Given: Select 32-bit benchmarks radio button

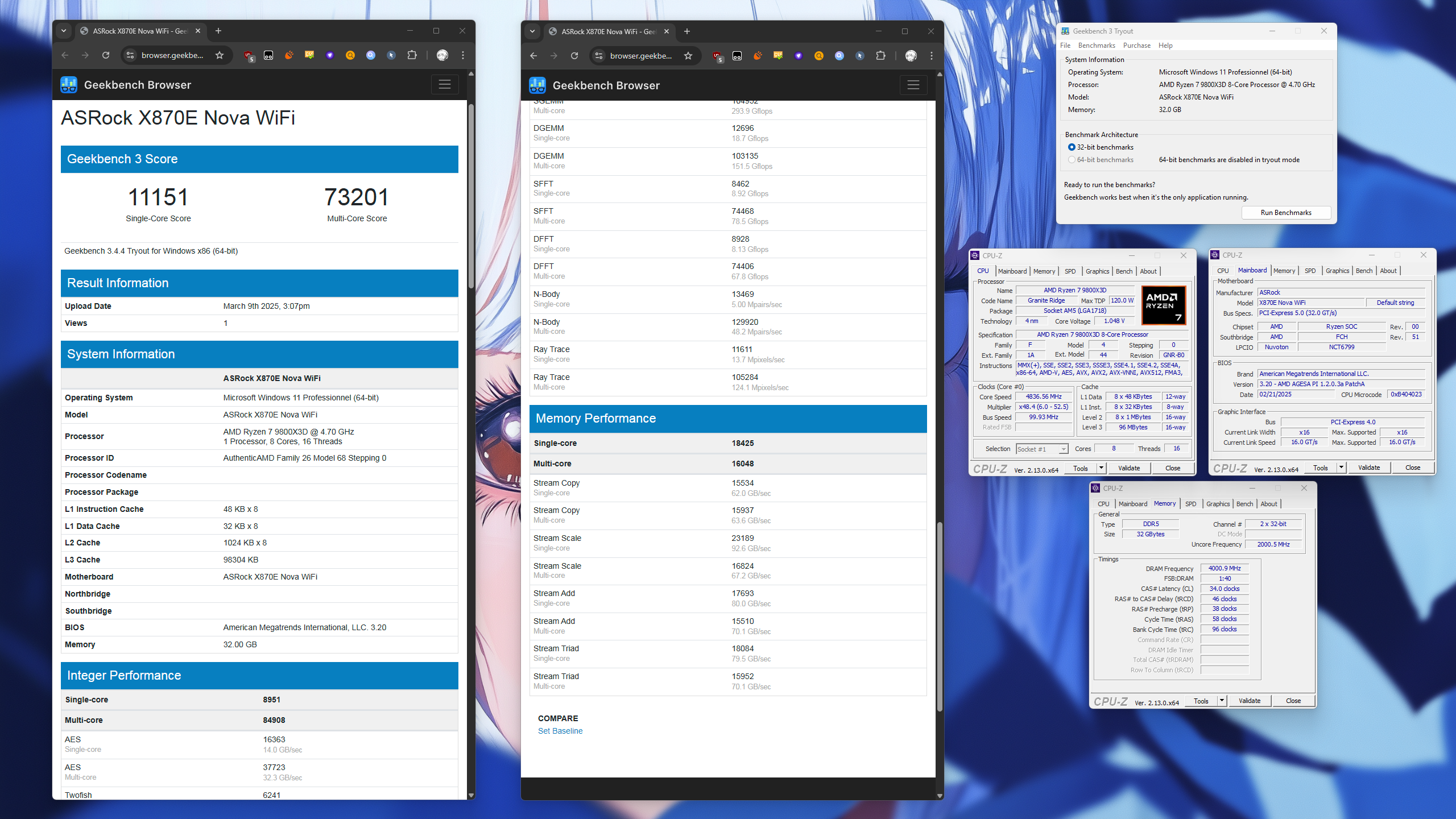Looking at the screenshot, I should [x=1072, y=147].
